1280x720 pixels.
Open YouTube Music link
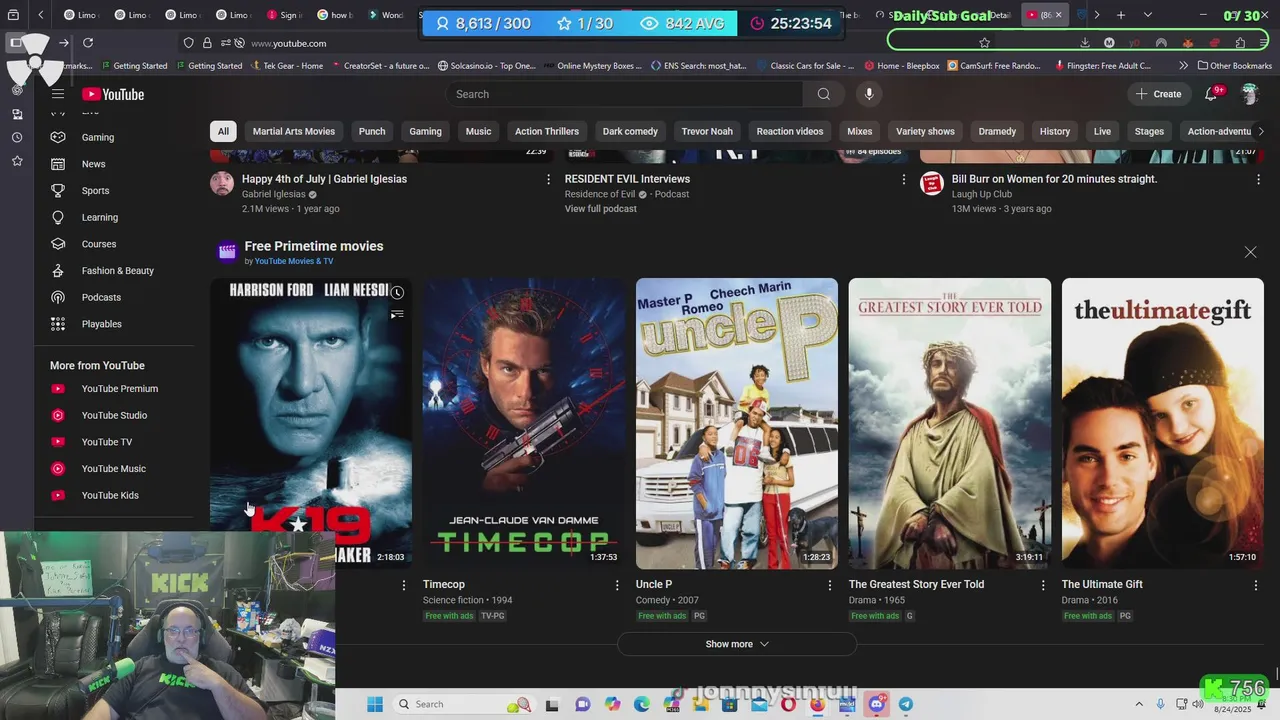tap(115, 469)
